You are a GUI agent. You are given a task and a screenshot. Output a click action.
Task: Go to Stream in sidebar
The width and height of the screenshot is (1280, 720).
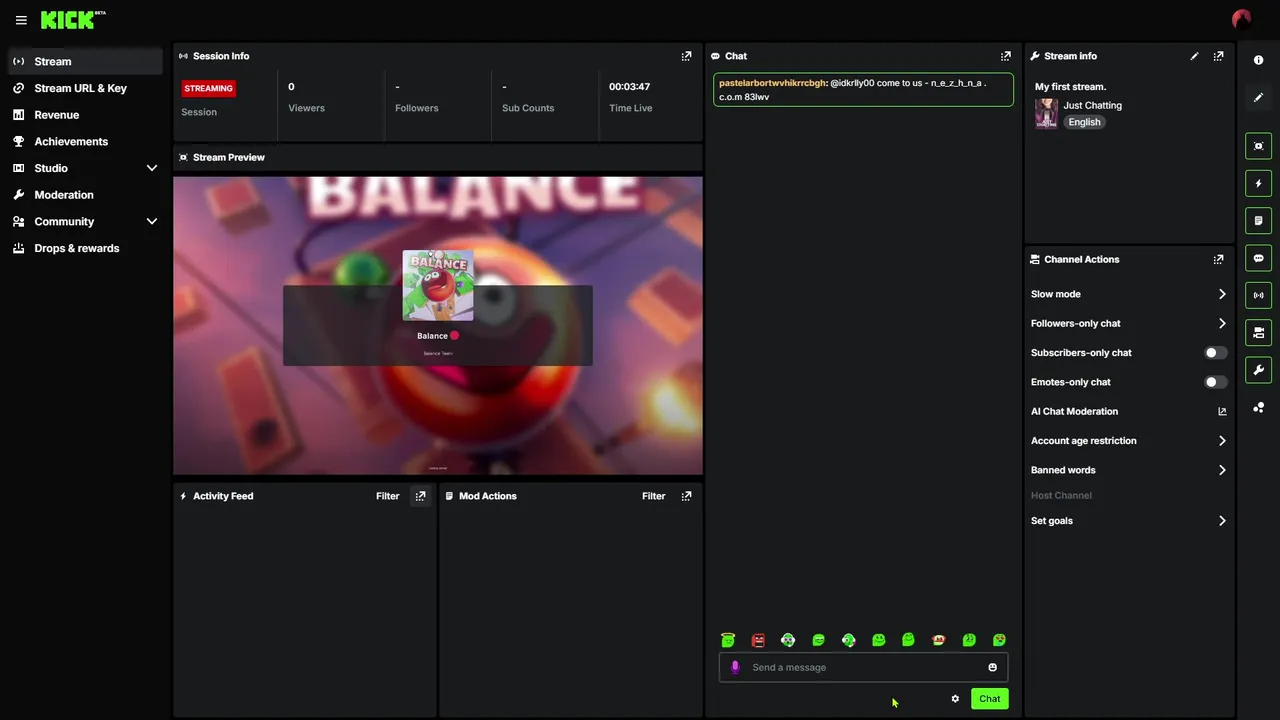pyautogui.click(x=85, y=61)
